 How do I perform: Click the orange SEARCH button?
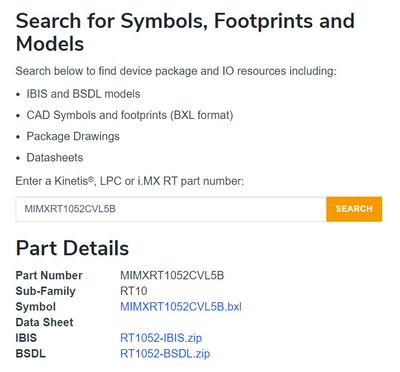(354, 209)
